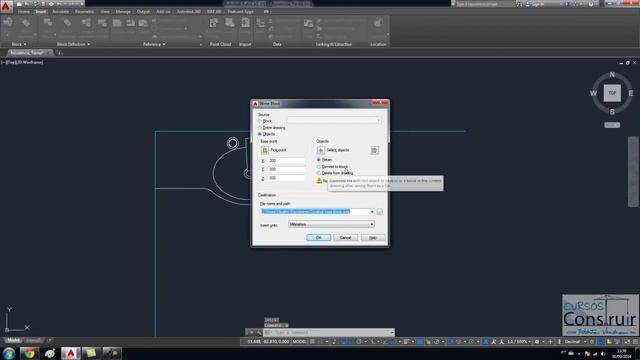
Task: Click the W compass direction on ViewCube
Action: (593, 93)
